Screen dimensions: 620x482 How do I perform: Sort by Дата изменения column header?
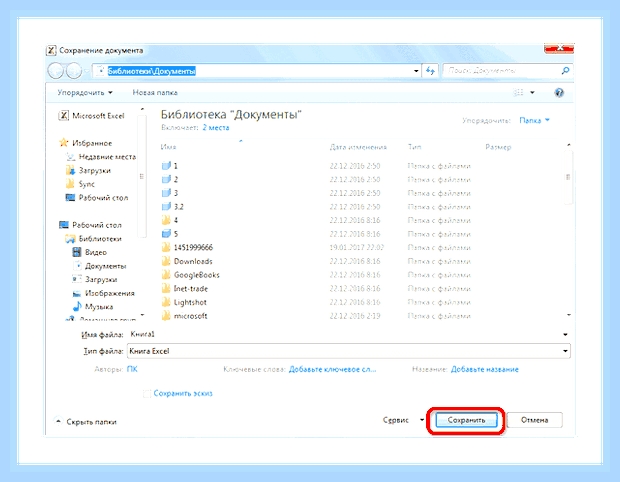[358, 147]
